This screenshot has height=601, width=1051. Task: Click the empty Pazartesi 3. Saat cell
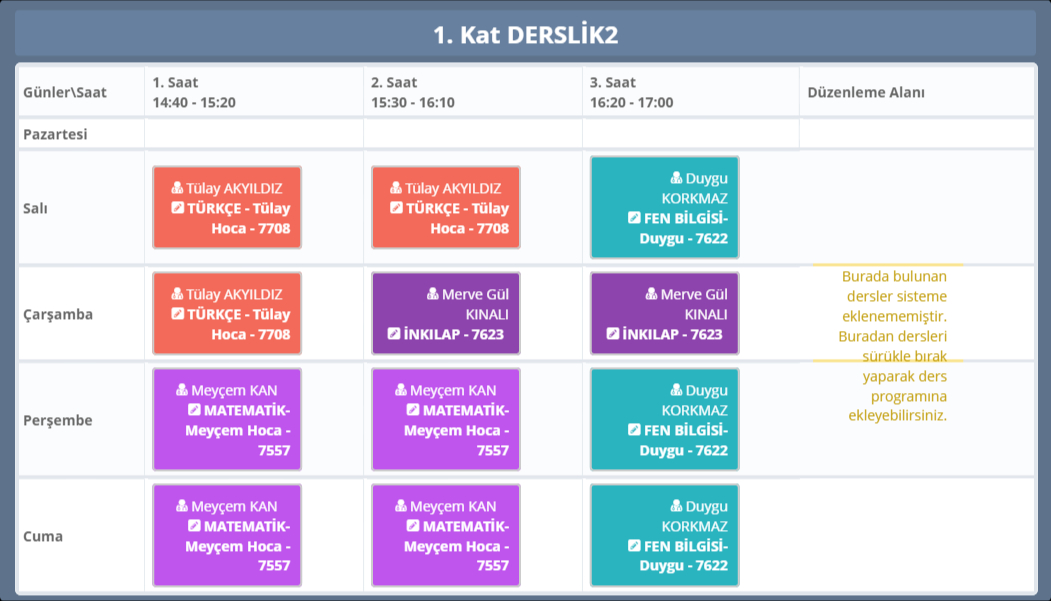tap(690, 134)
